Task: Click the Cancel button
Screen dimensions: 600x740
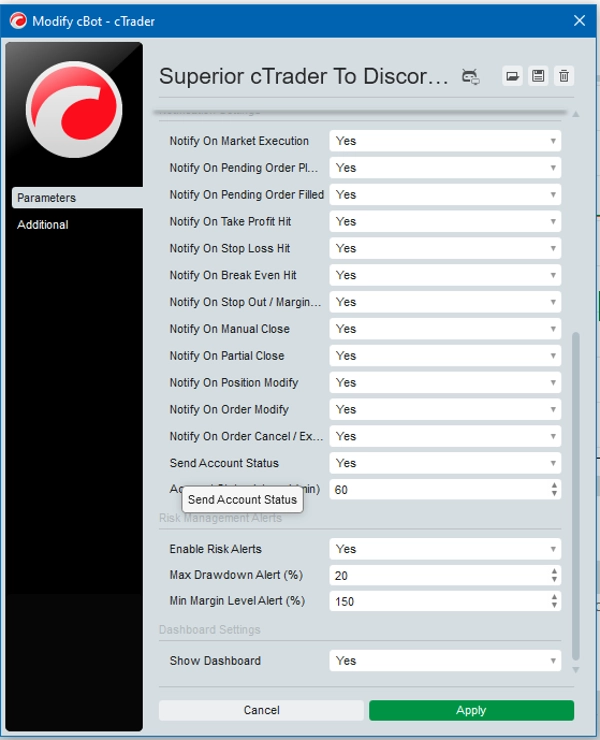Action: pos(261,710)
